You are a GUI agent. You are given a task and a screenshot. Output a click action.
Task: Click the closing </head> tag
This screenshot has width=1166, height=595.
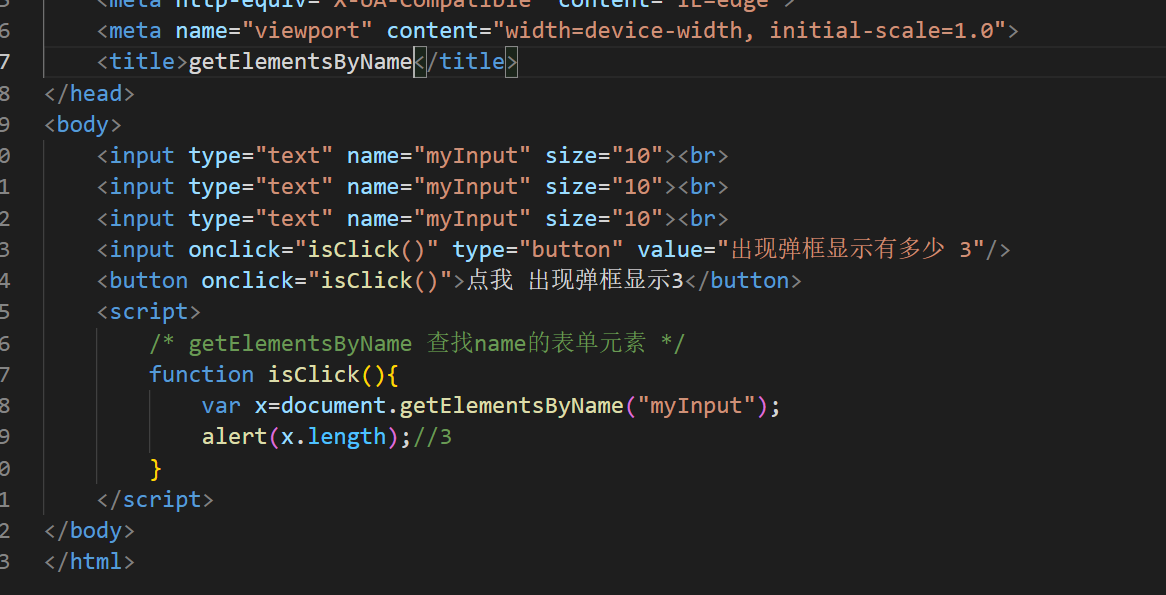click(x=89, y=94)
